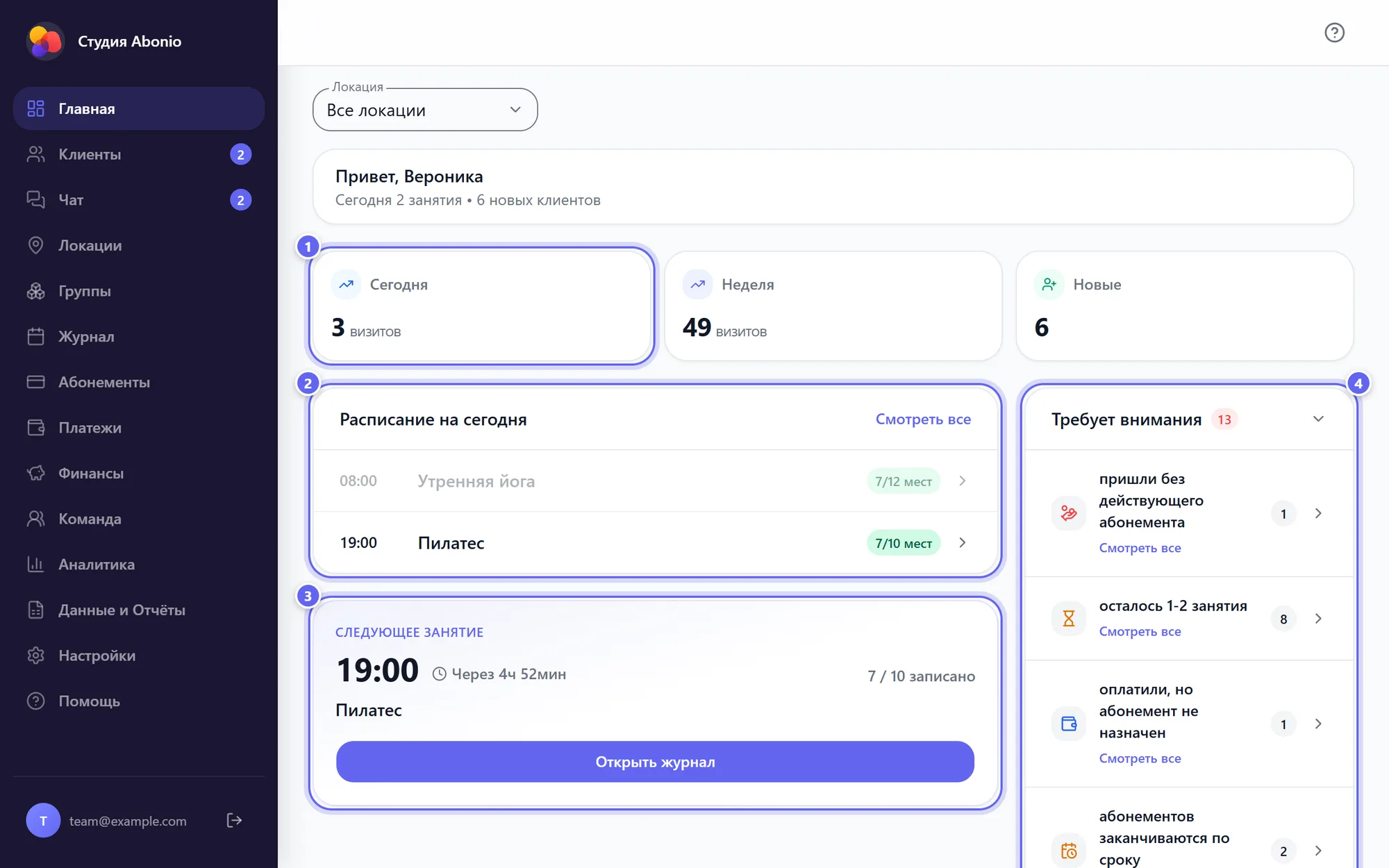Collapse the Требует внимания panel

click(1318, 419)
